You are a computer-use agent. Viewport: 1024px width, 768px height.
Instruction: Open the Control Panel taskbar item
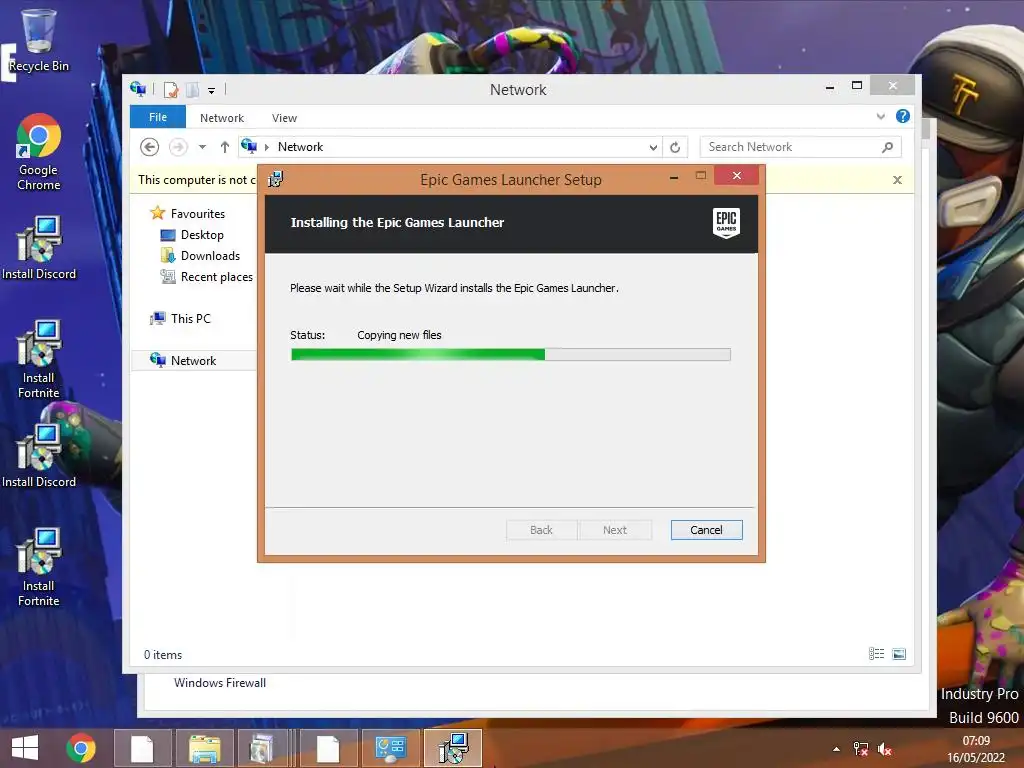click(x=391, y=748)
